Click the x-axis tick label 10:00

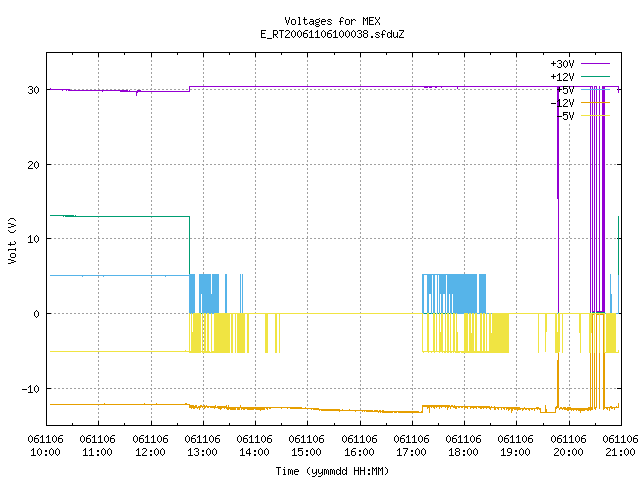pos(45,452)
